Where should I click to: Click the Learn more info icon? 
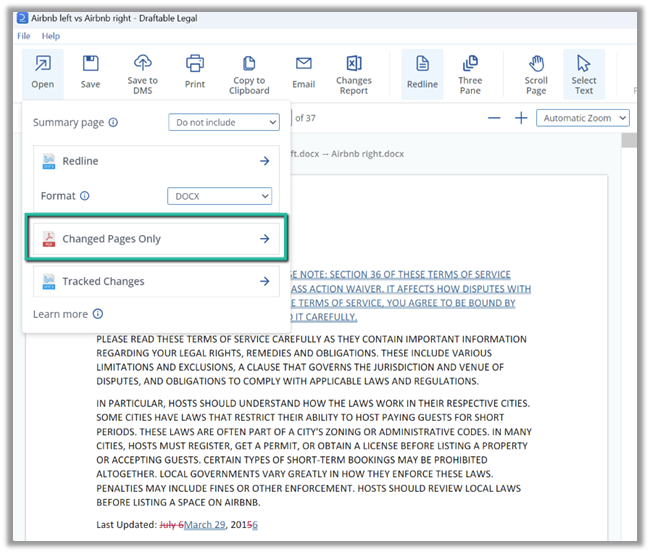(x=98, y=314)
